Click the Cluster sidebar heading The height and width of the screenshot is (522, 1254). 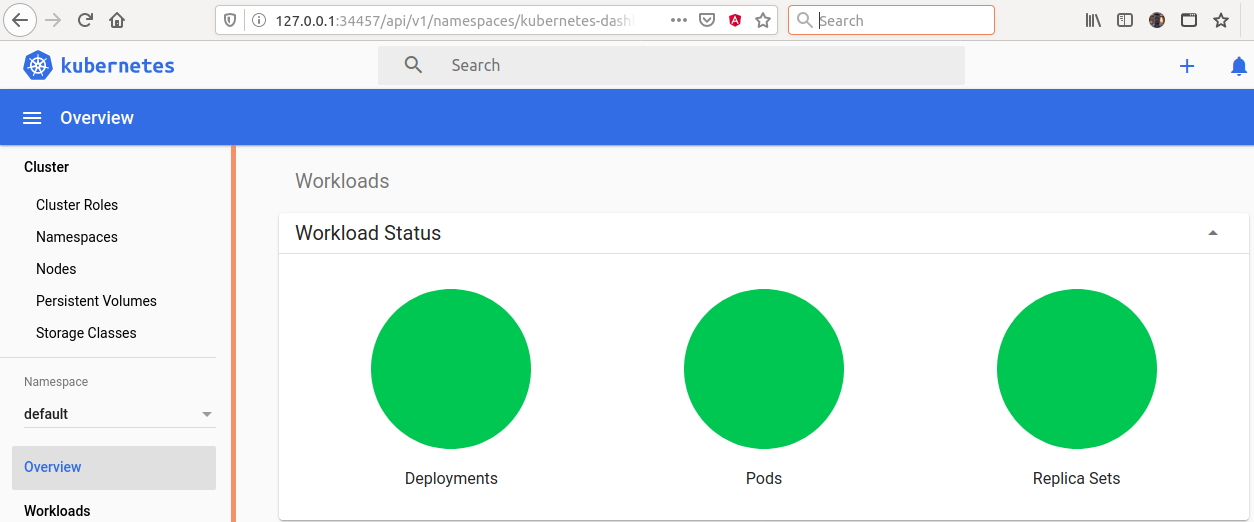46,167
